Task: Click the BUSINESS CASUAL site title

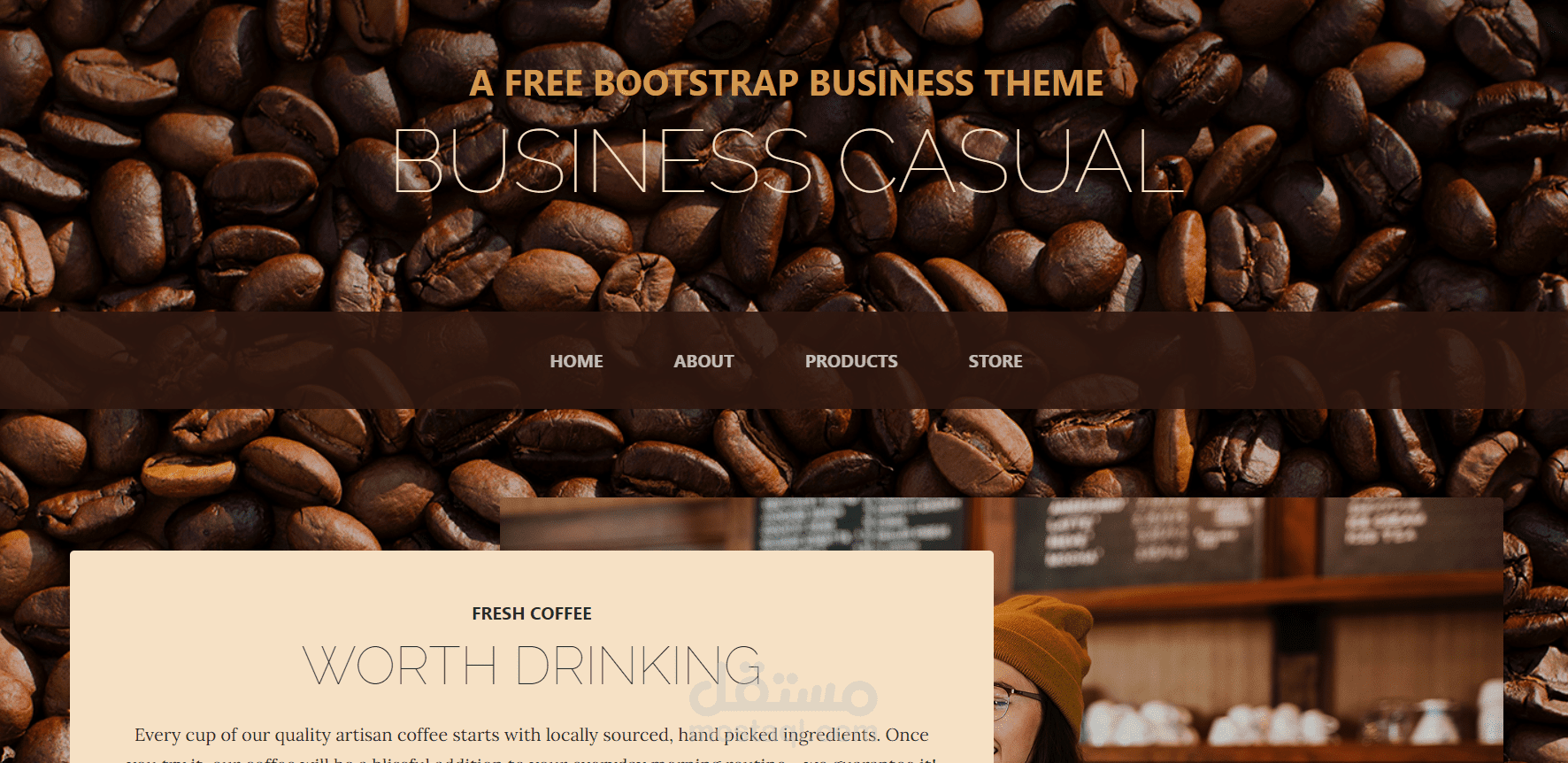Action: [788, 161]
